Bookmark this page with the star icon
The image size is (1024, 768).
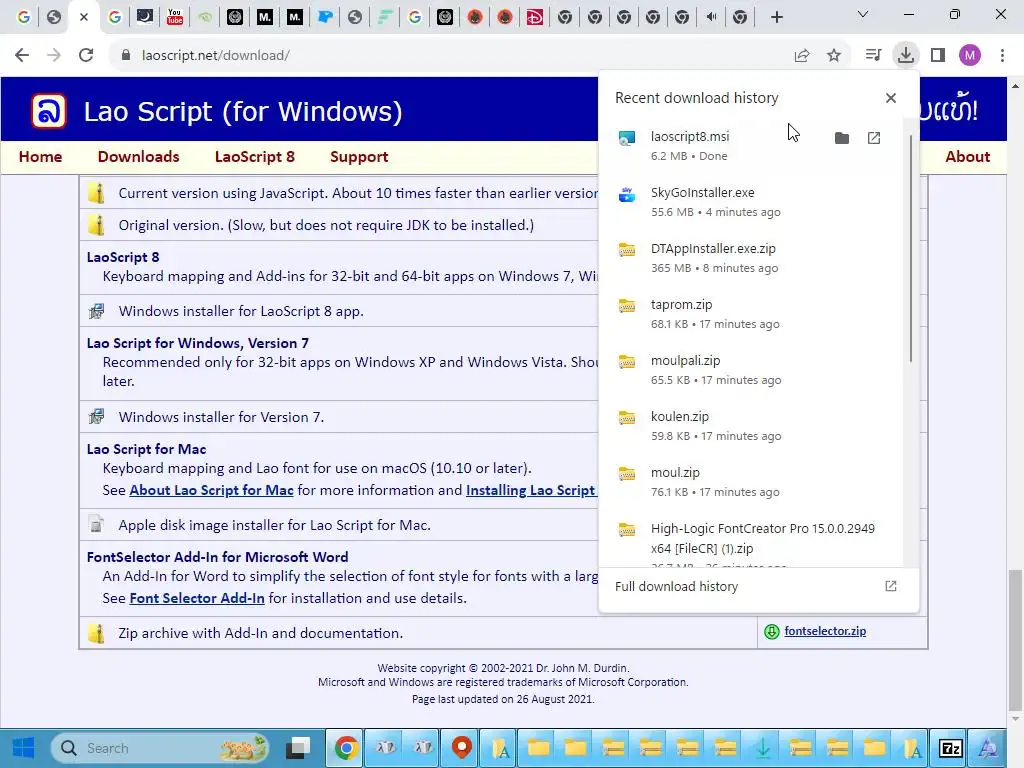tap(834, 55)
